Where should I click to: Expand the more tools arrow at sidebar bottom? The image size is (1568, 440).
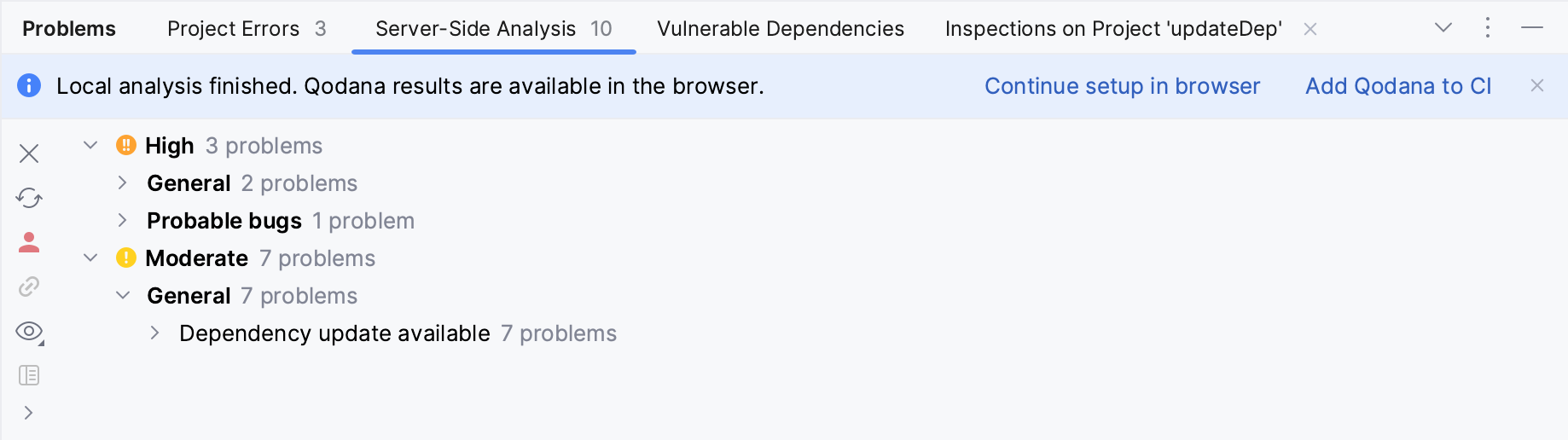pos(29,413)
